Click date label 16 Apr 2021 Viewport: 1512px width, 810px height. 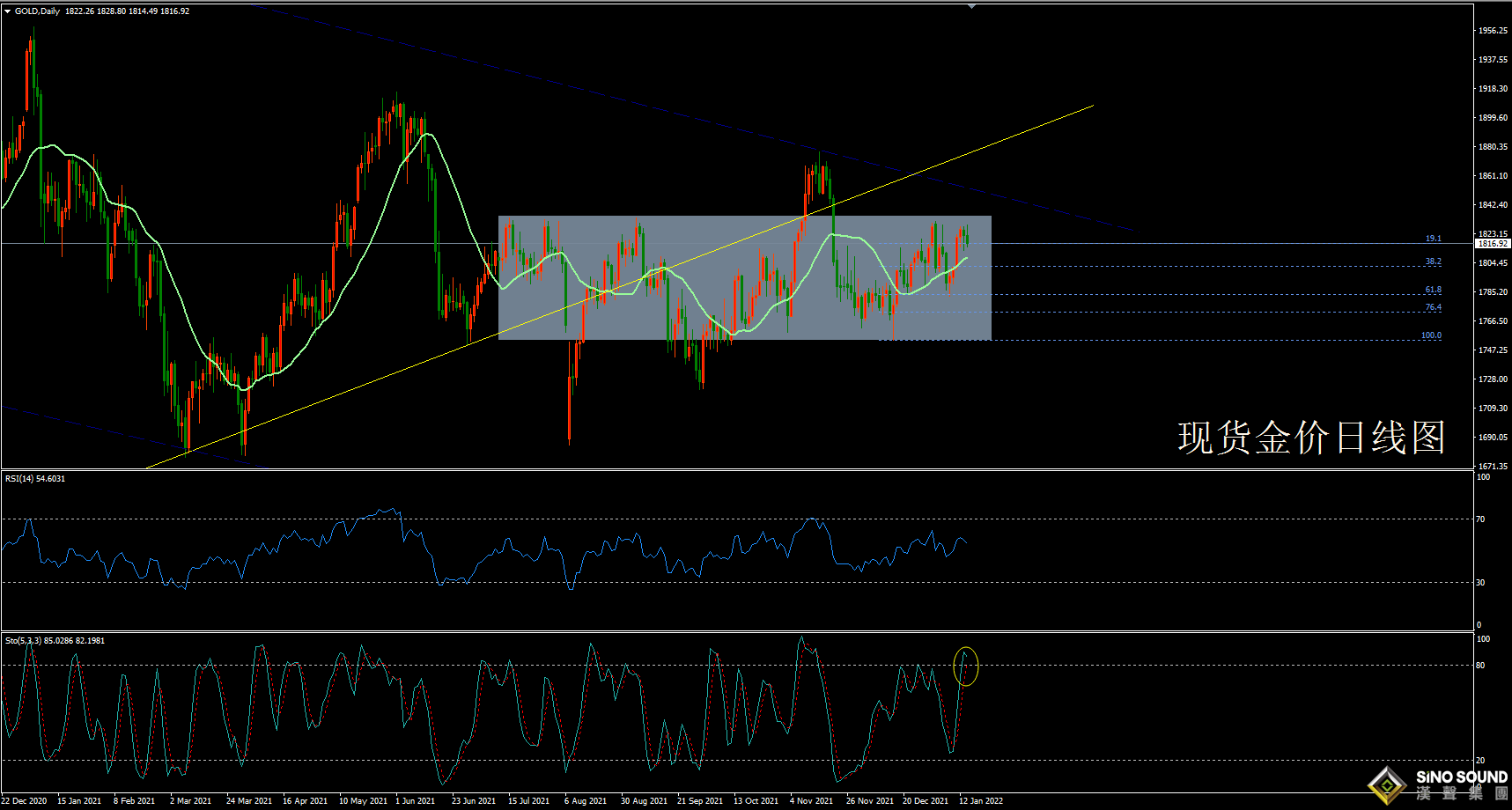305,801
